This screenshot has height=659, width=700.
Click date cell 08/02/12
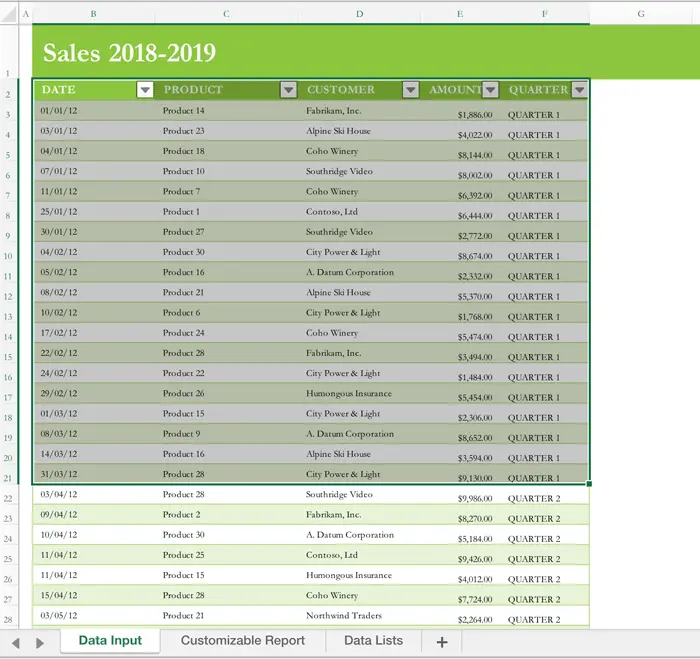point(58,292)
